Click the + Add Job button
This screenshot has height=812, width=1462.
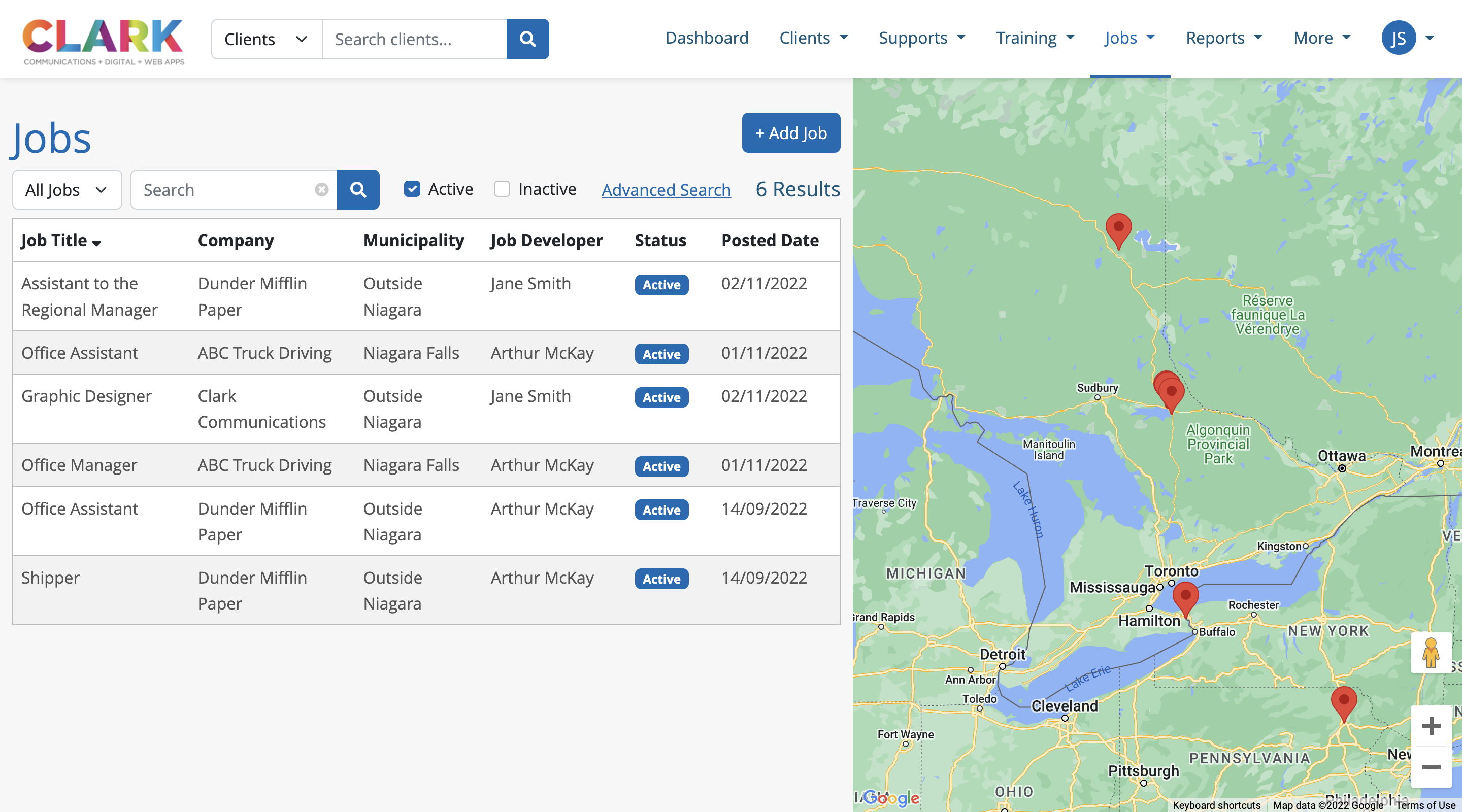(x=790, y=133)
